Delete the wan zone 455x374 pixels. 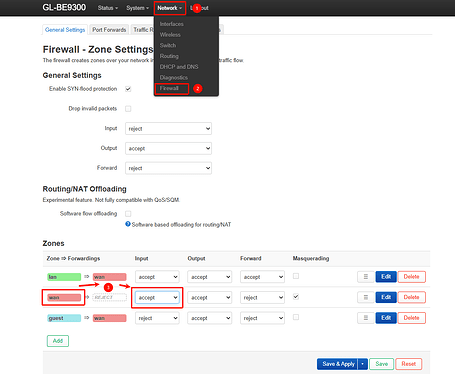411,297
